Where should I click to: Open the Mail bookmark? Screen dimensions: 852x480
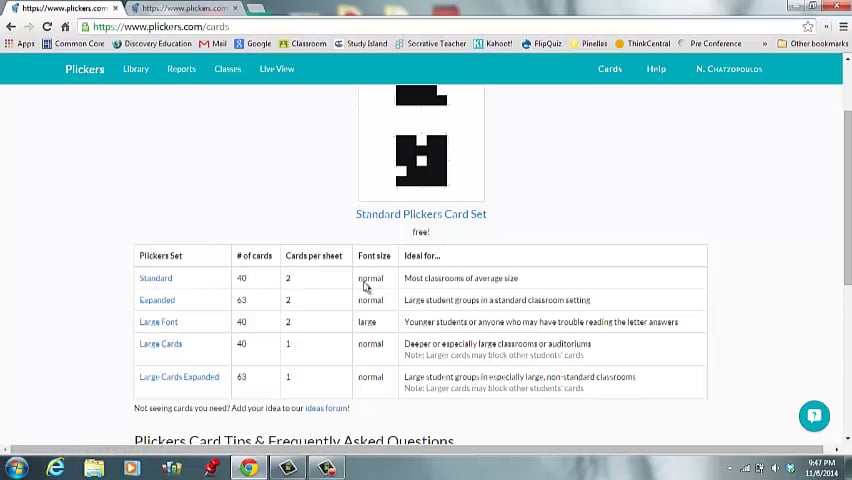pos(212,43)
